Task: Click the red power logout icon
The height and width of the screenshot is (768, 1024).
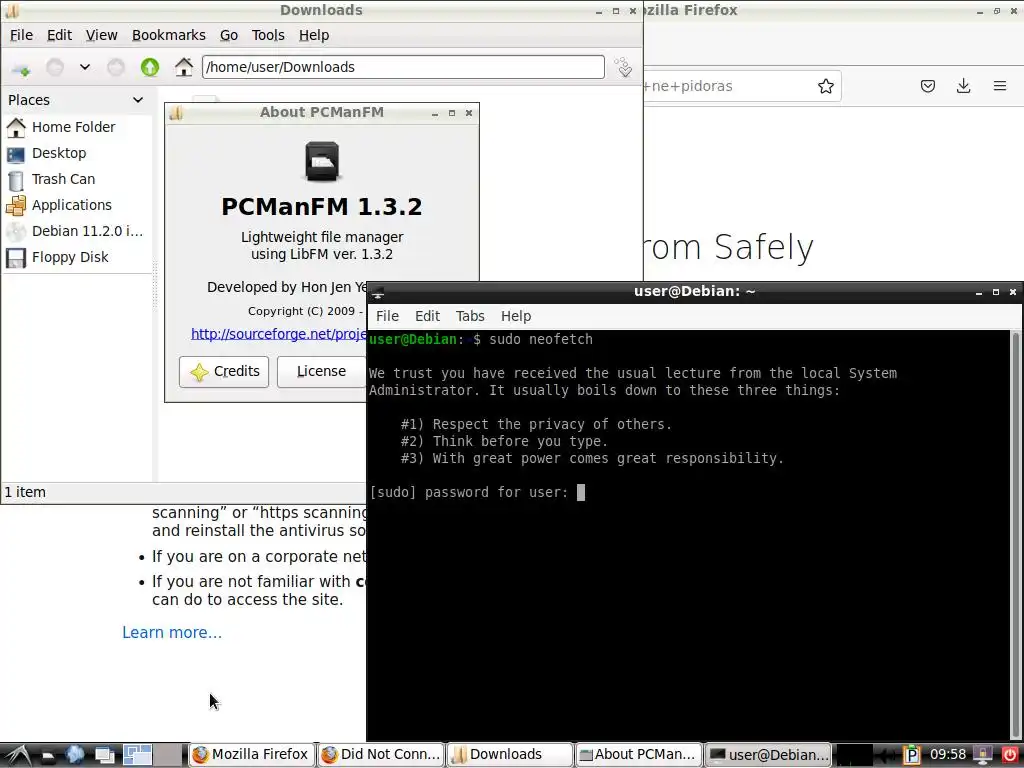Action: pyautogui.click(x=1010, y=755)
